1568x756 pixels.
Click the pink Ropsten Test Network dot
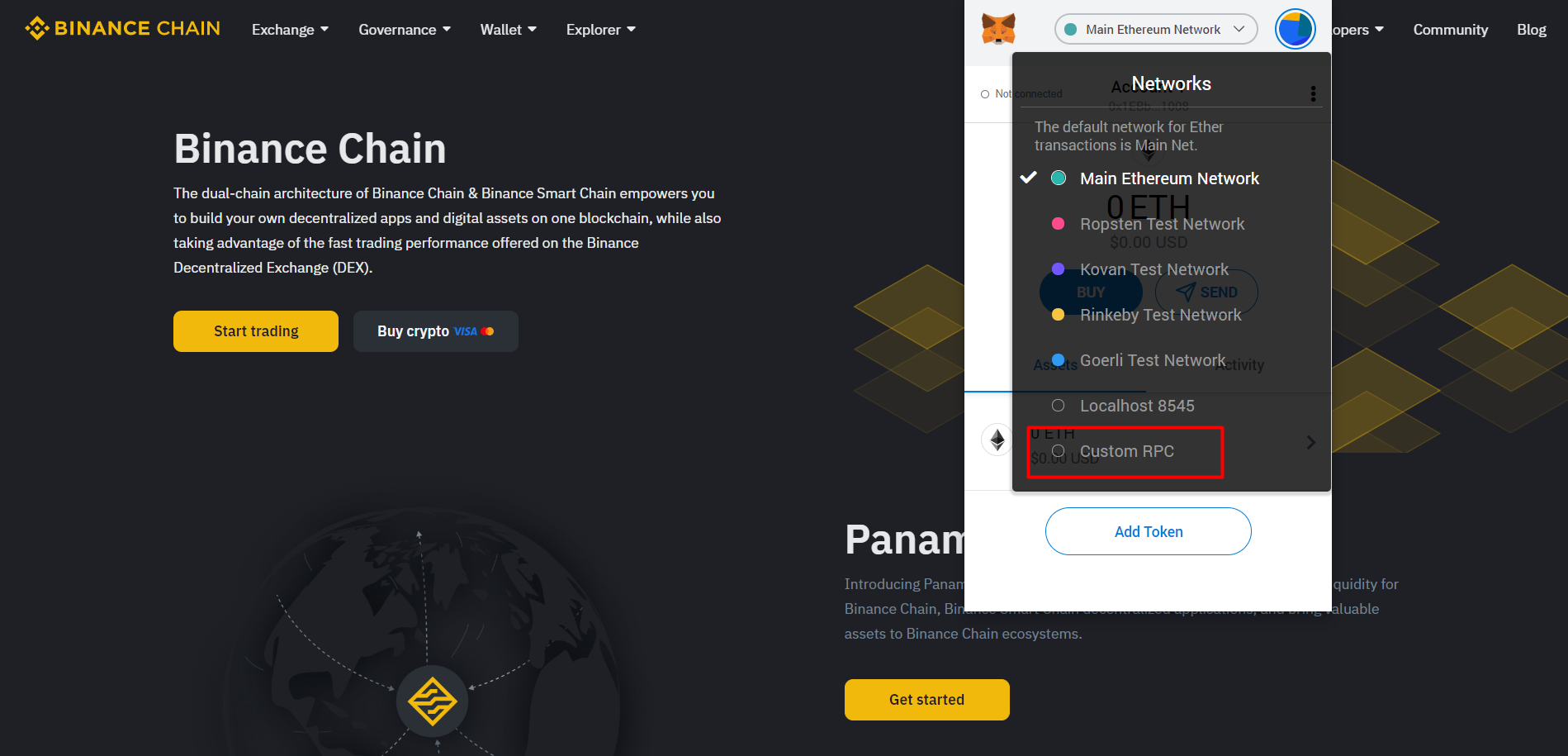(1058, 224)
